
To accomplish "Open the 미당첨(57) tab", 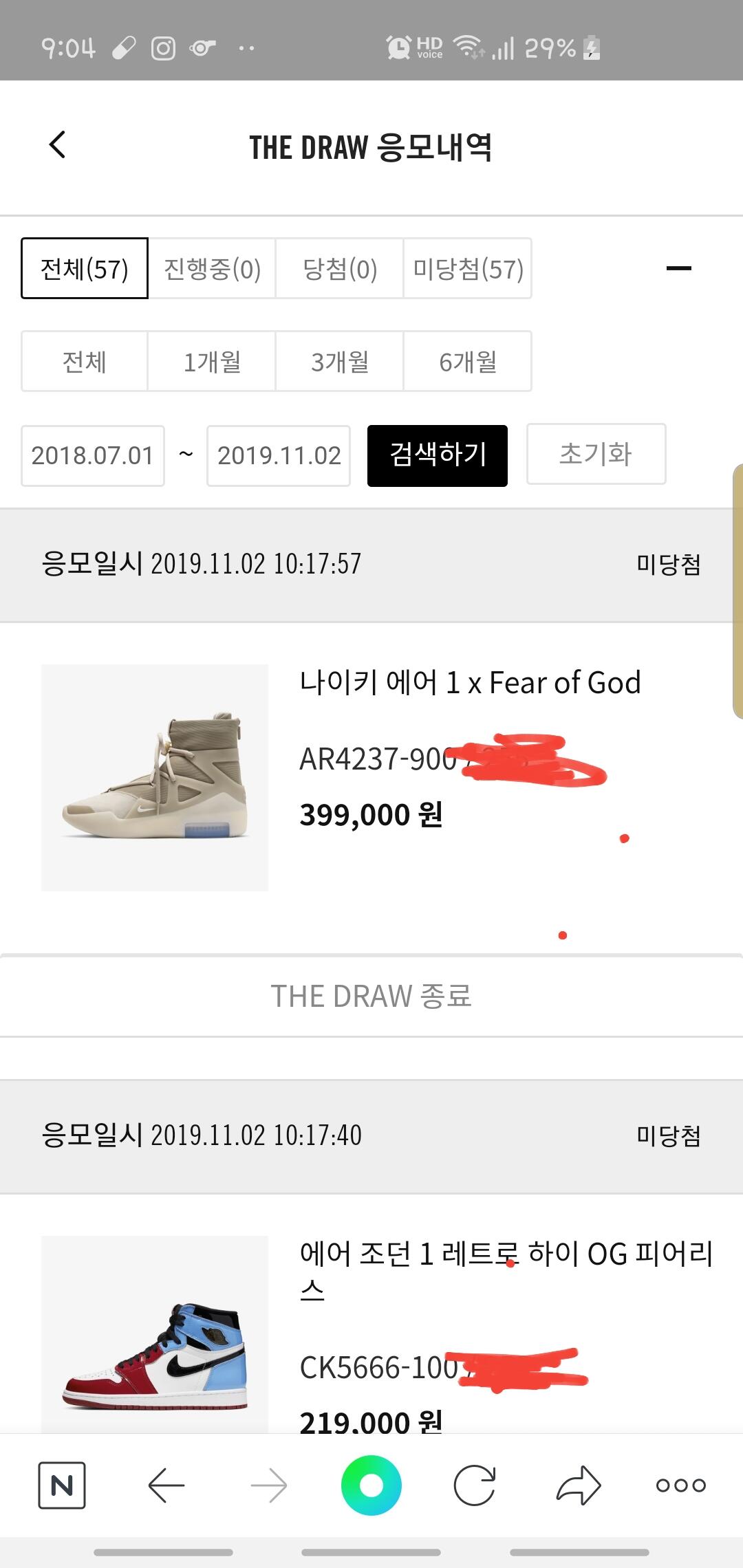I will (468, 268).
